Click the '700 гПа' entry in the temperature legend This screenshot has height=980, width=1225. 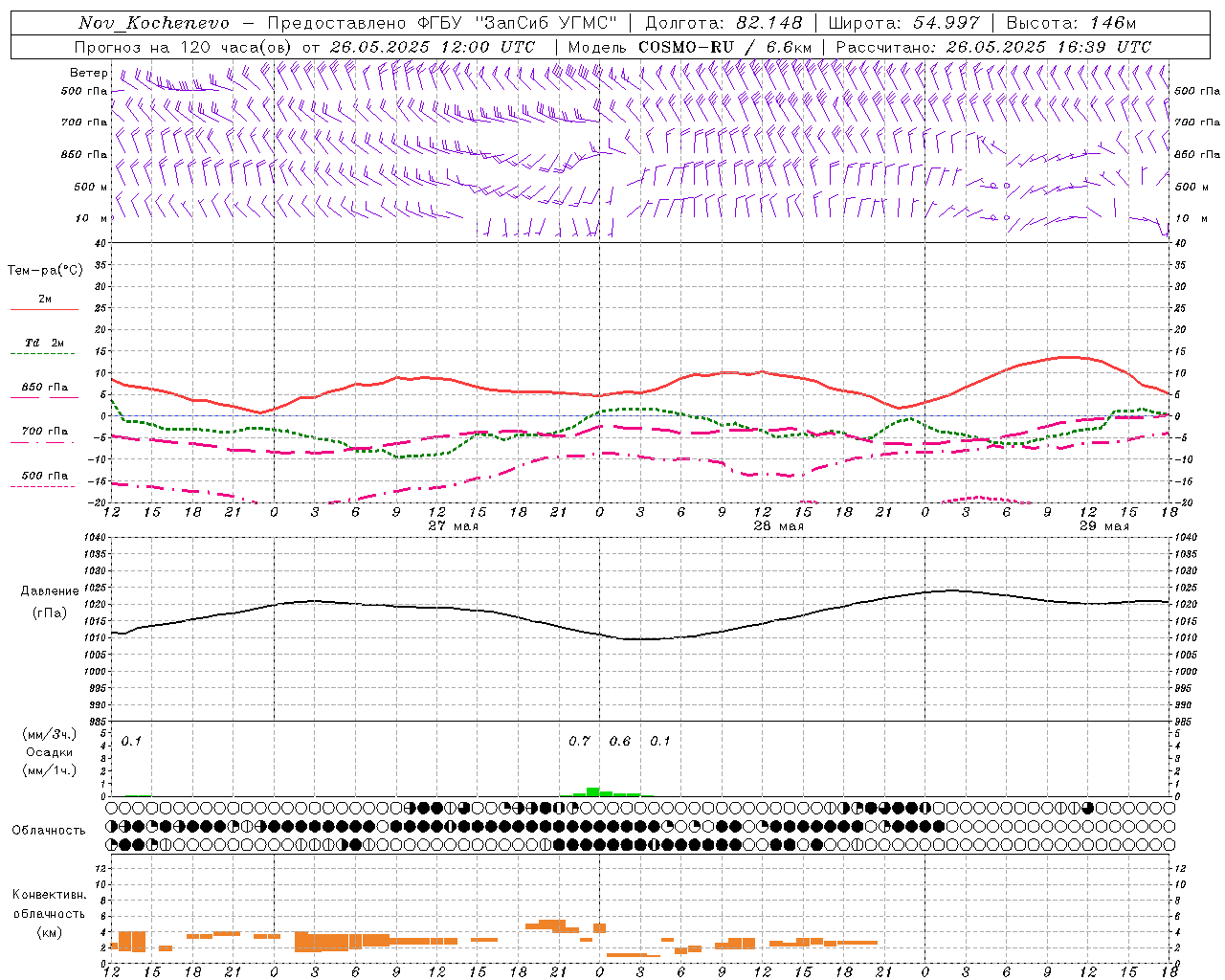tap(44, 431)
